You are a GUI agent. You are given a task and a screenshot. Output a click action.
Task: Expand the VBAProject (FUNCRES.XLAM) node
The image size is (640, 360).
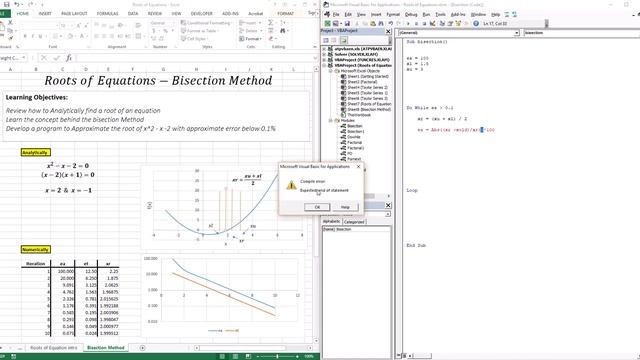325,60
